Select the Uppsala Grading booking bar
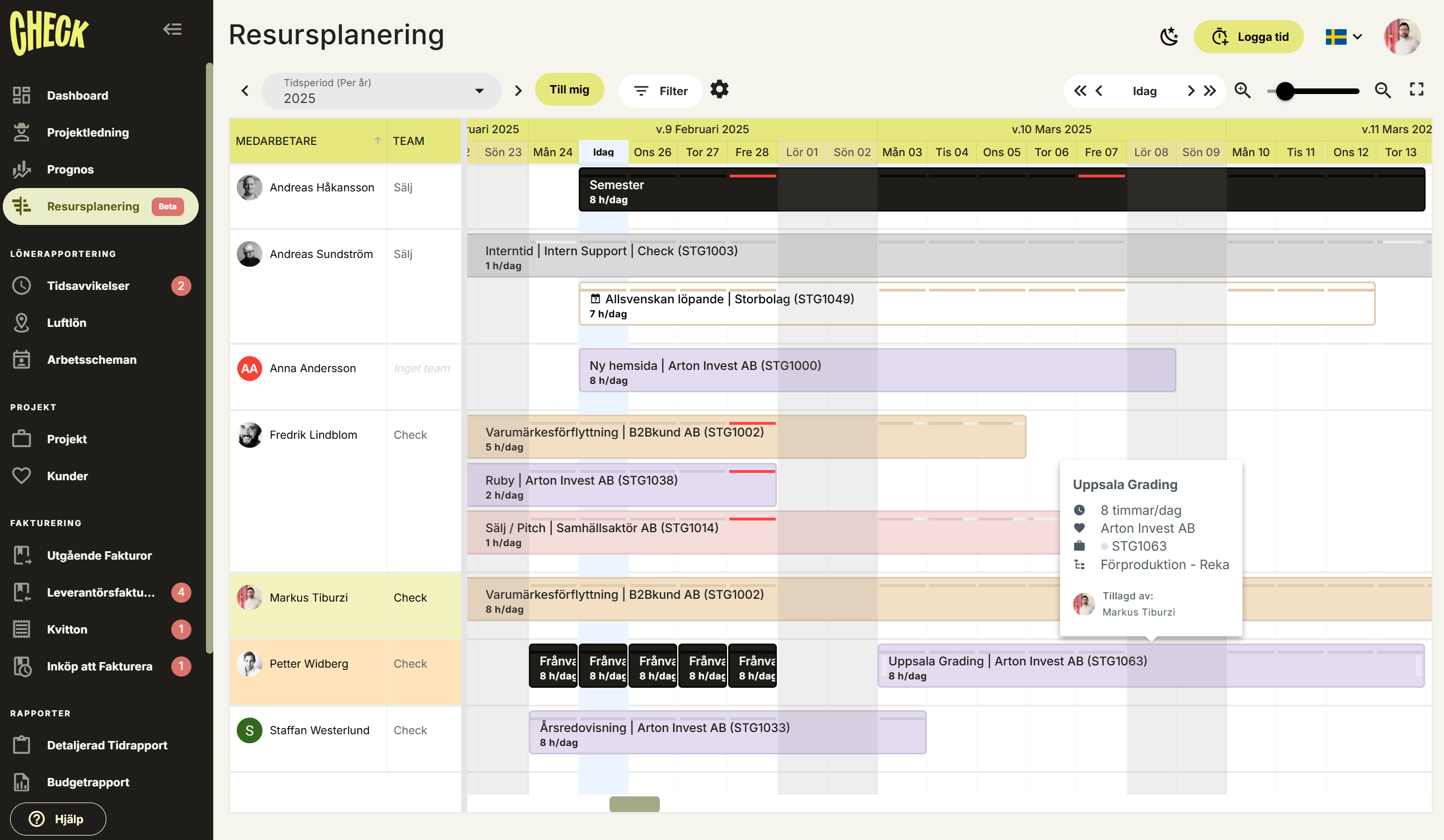The image size is (1444, 840). [x=1151, y=666]
